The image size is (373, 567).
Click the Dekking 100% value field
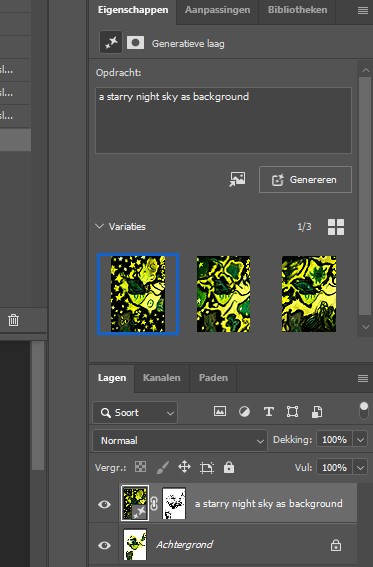point(335,440)
